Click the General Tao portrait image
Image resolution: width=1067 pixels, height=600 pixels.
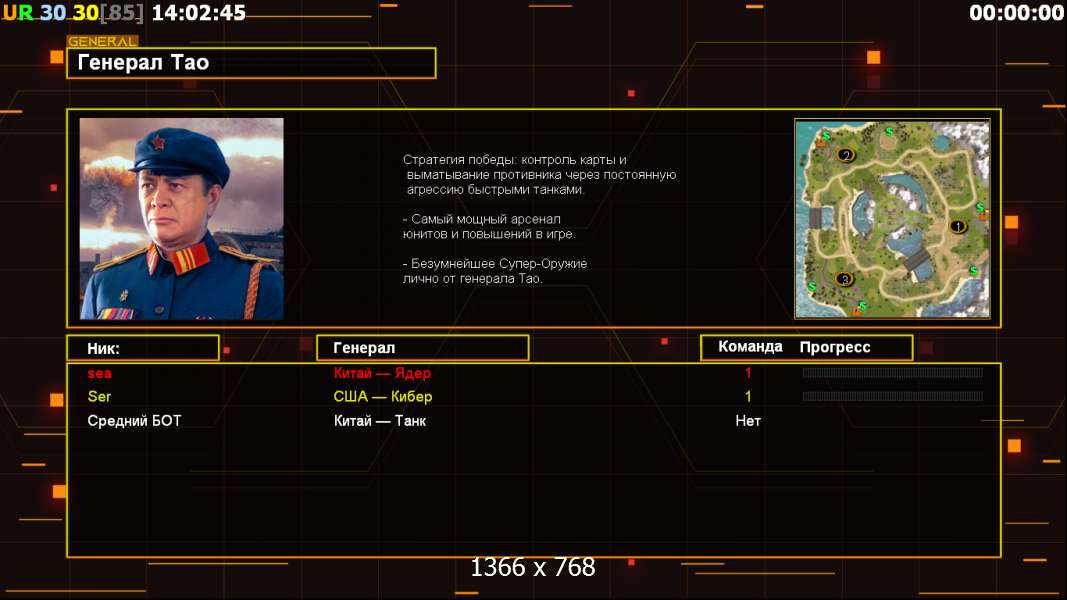(x=182, y=218)
